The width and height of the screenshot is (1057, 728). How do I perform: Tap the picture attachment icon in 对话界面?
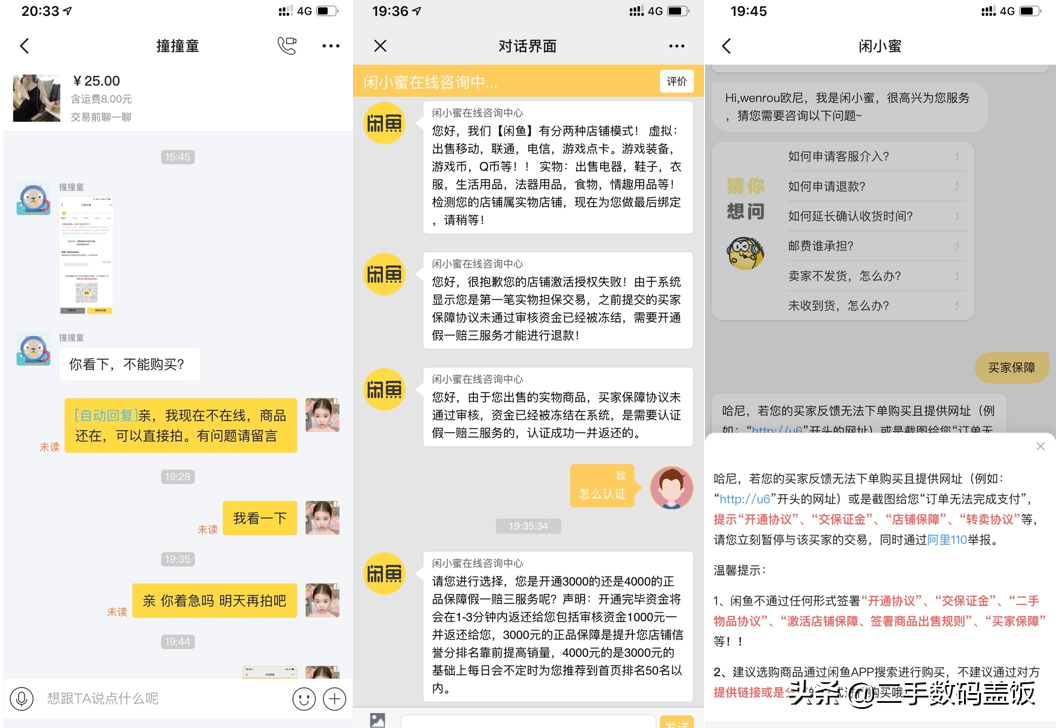(x=378, y=720)
